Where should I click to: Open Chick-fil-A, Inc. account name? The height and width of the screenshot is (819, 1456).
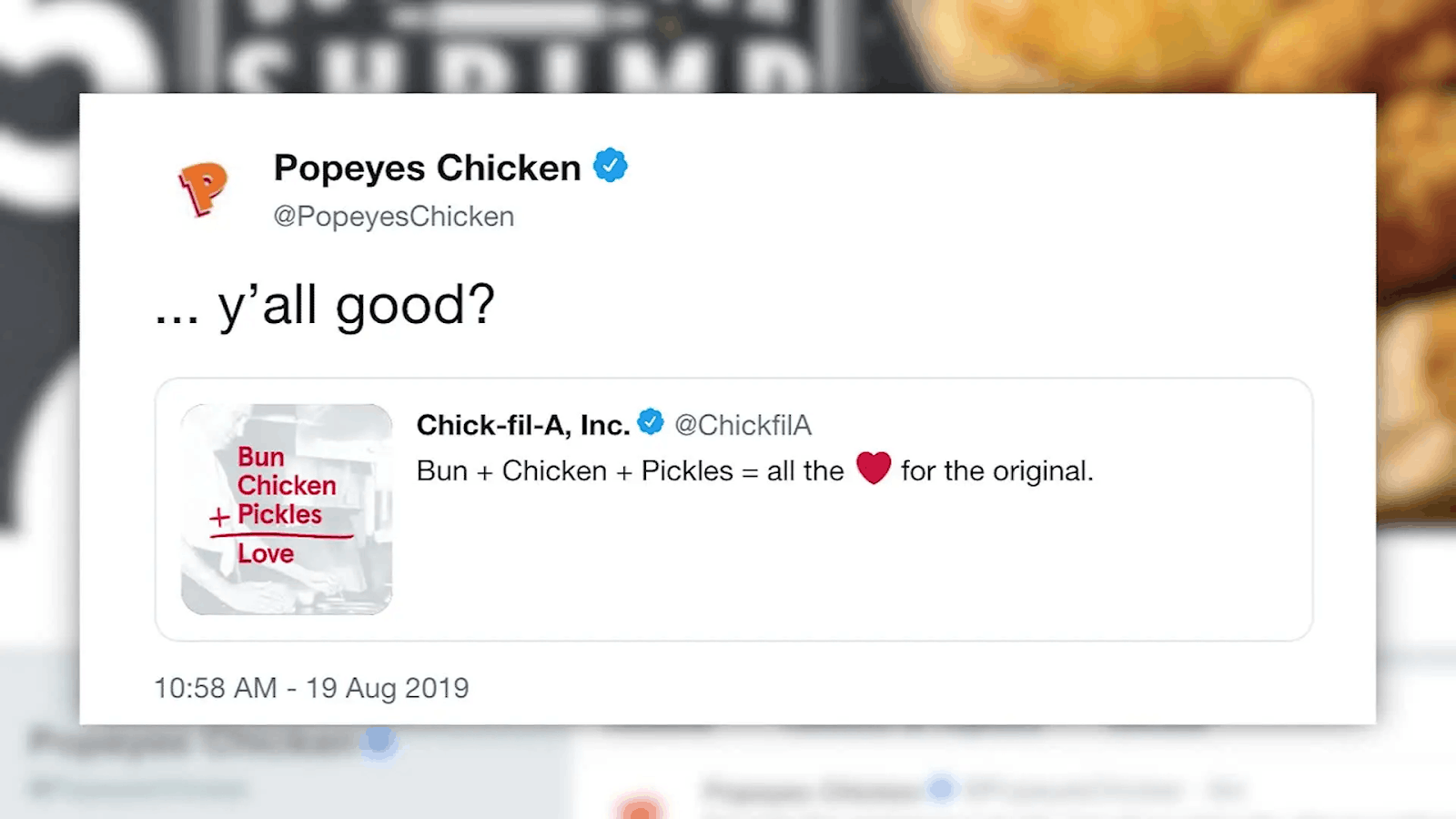522,425
